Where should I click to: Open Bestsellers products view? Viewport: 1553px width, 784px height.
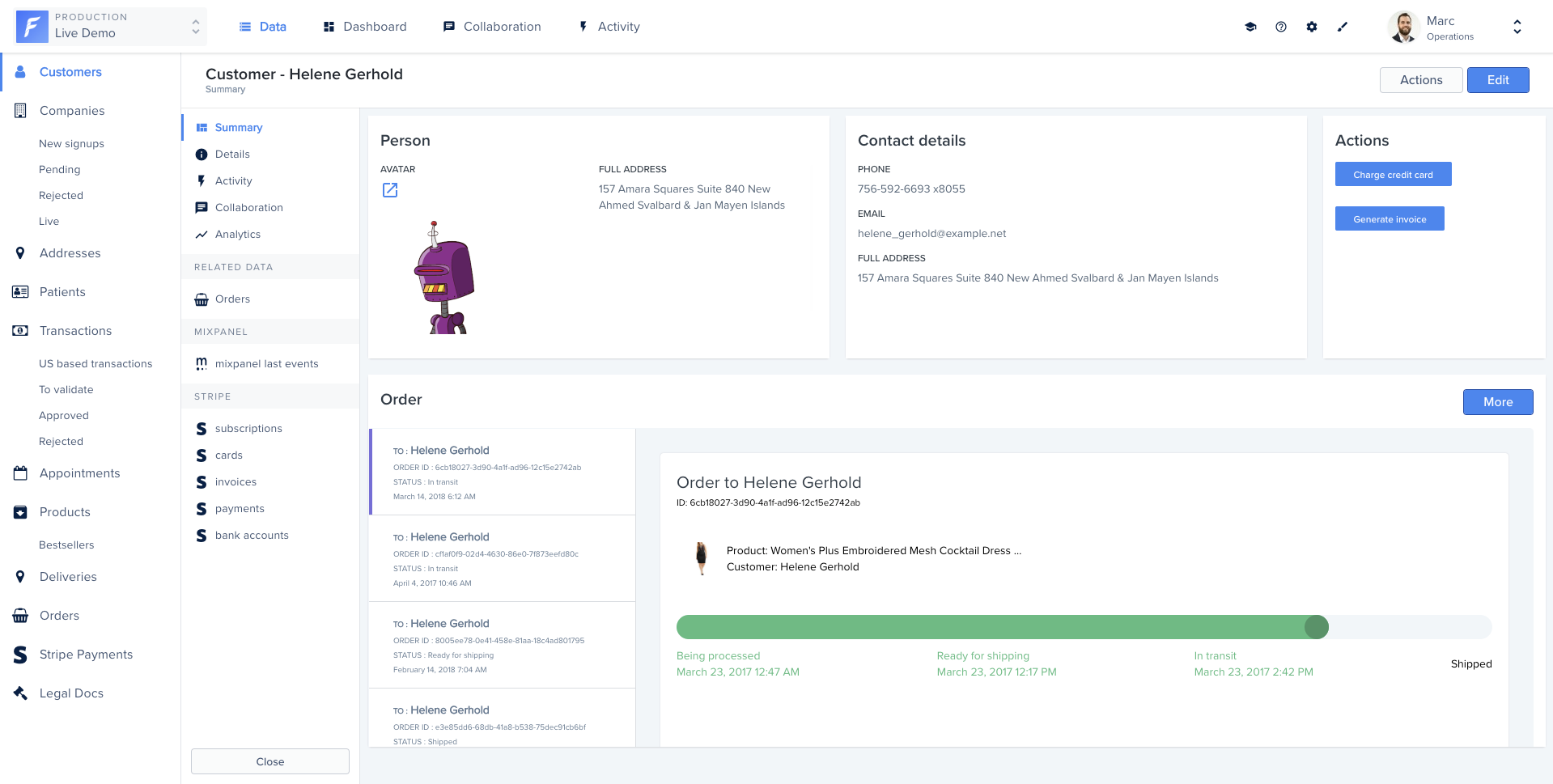66,545
